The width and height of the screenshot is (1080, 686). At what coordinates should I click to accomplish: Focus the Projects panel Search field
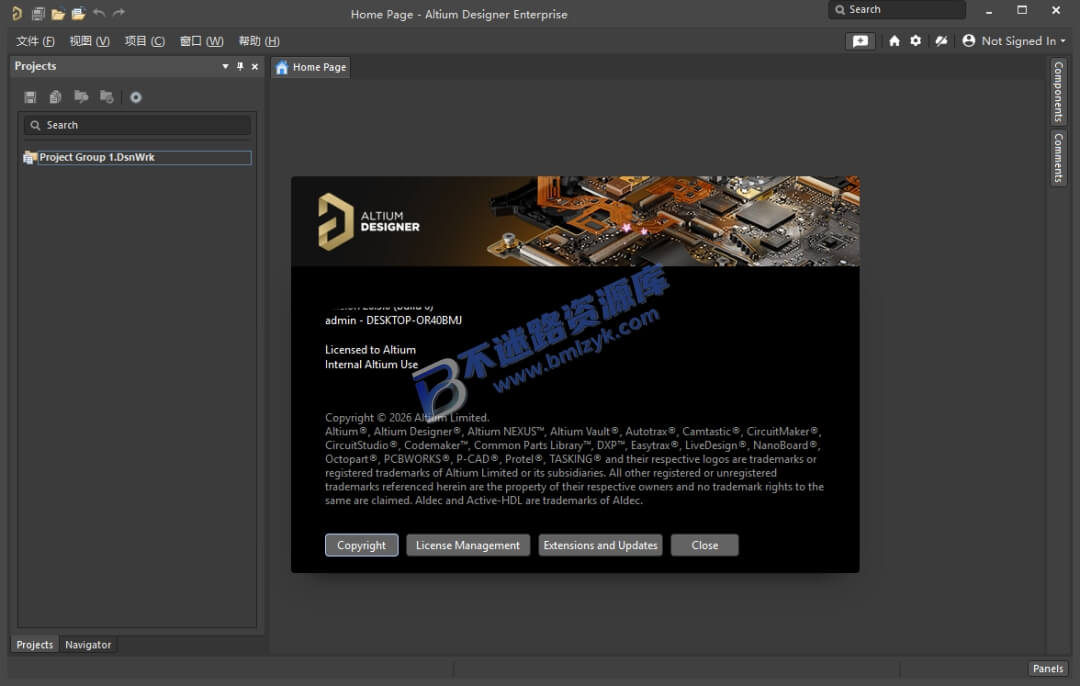tap(138, 125)
